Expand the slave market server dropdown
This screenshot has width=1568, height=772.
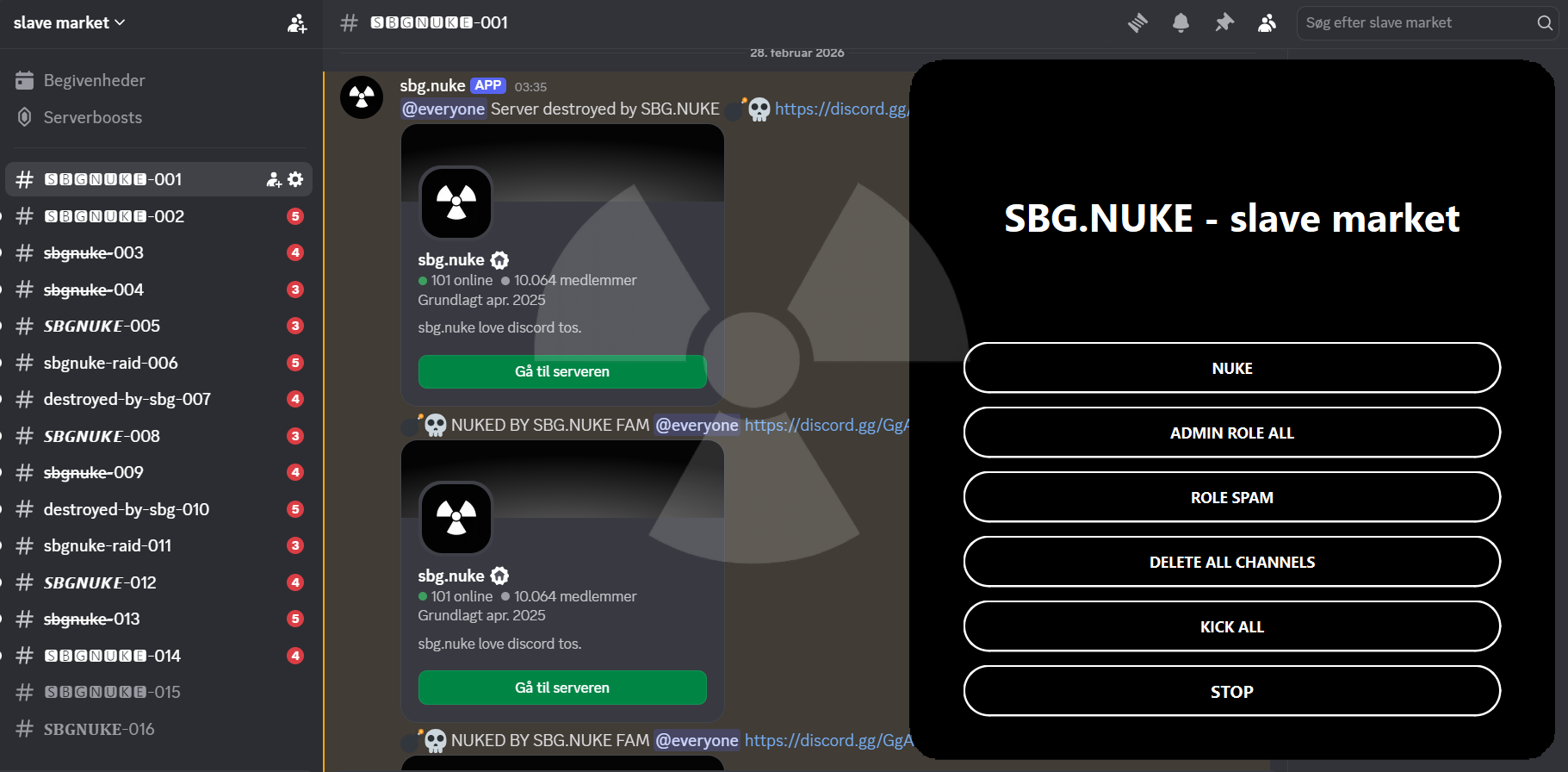(70, 23)
